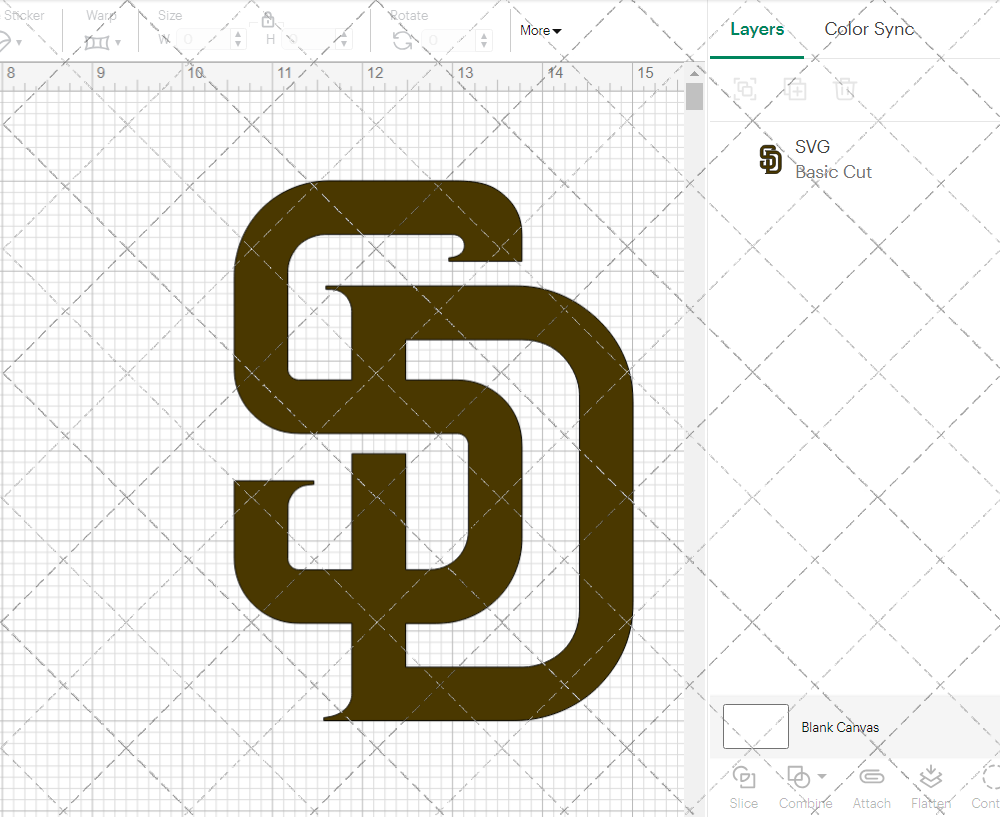Click the duplicate layer icon
The height and width of the screenshot is (817, 1000).
coord(795,89)
